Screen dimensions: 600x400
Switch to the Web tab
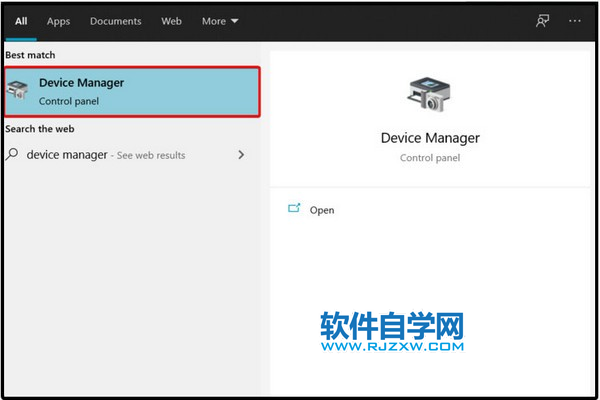click(x=171, y=21)
